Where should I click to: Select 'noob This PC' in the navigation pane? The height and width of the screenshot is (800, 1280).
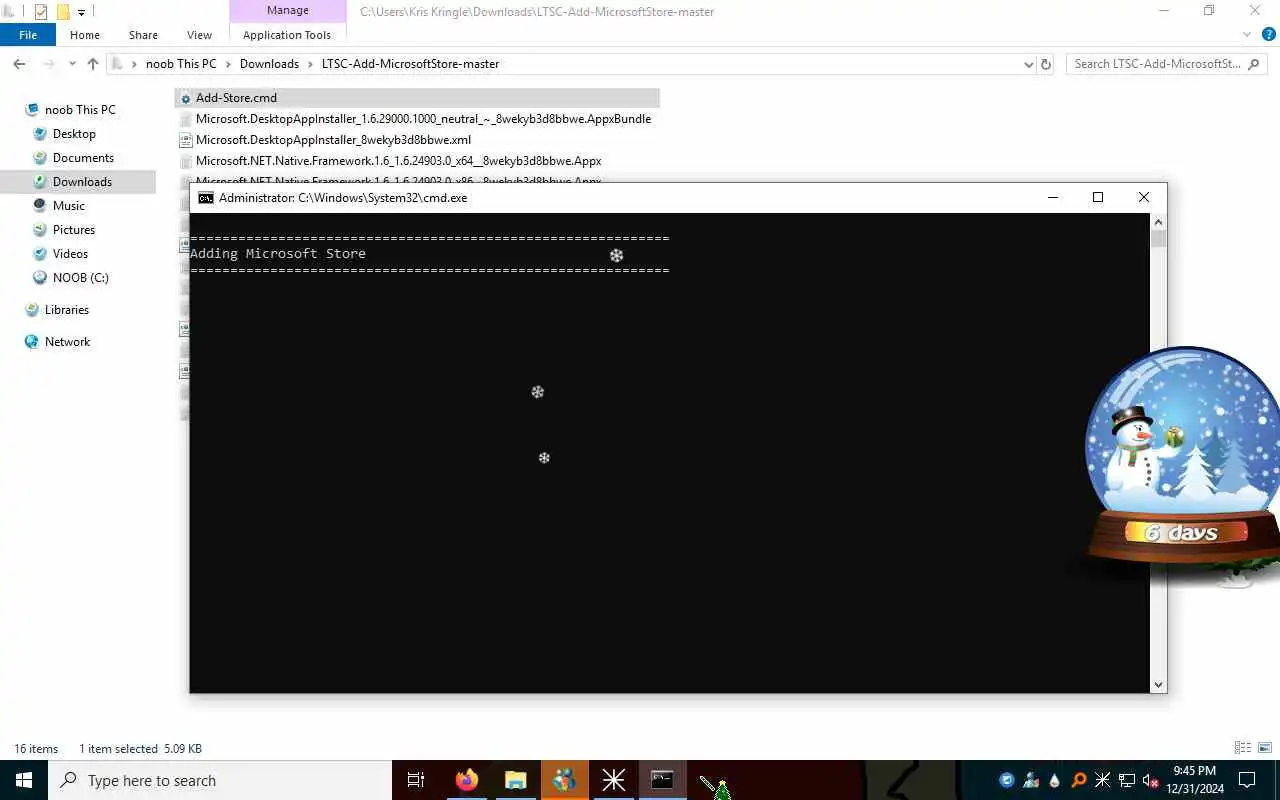[80, 110]
